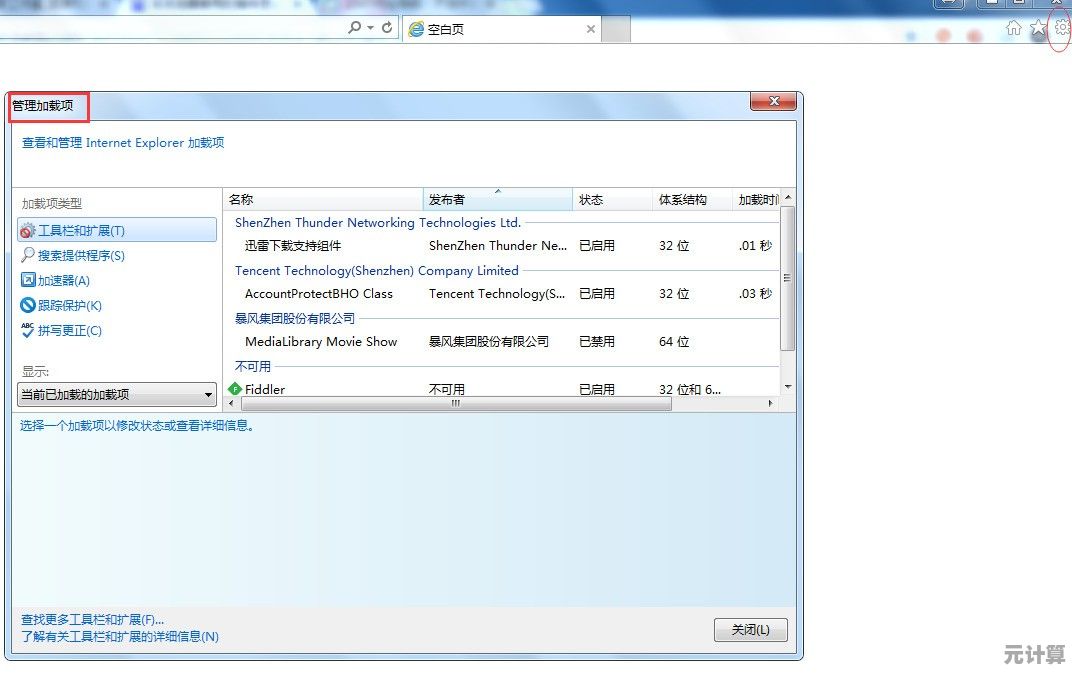Sort by the 发布者 column header
Viewport: 1072px width, 673px height.
point(498,200)
